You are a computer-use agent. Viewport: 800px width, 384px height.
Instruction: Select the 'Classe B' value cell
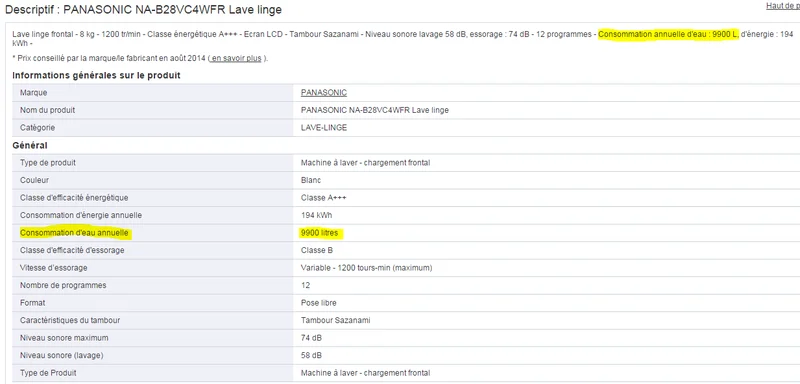click(x=547, y=250)
